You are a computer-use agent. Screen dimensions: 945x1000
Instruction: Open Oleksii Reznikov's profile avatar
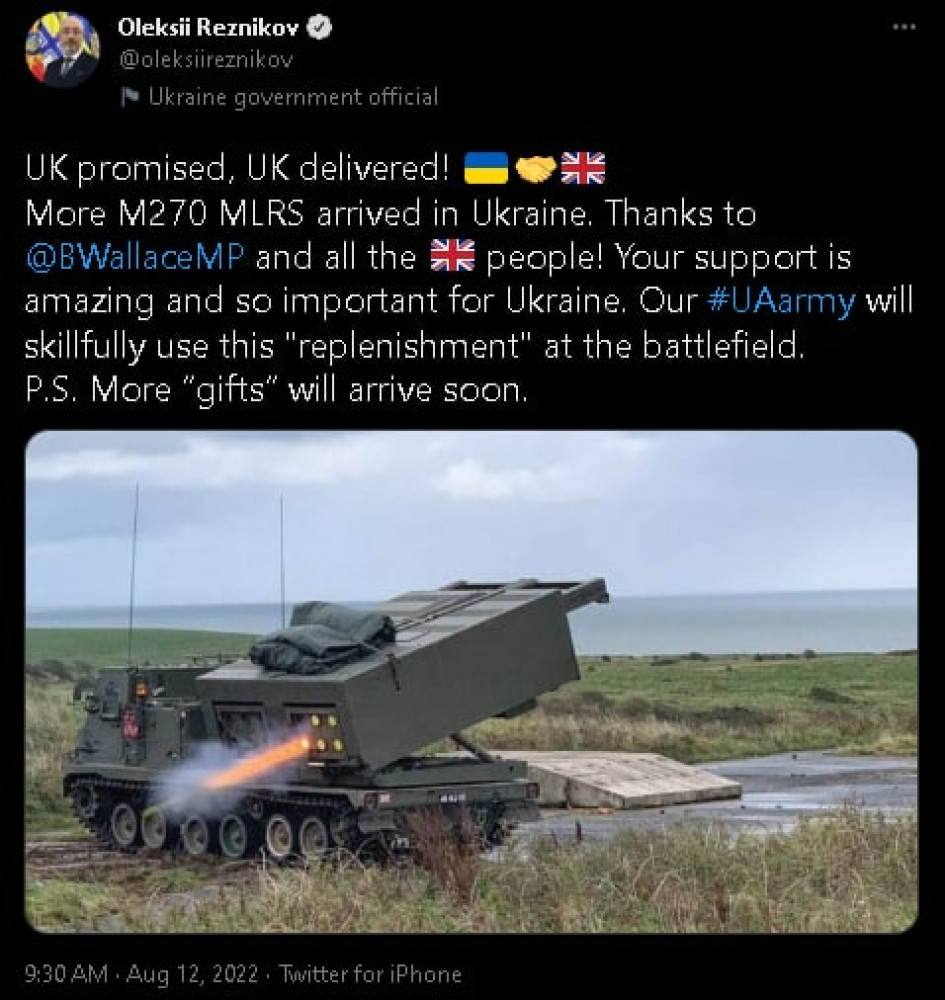(x=62, y=50)
